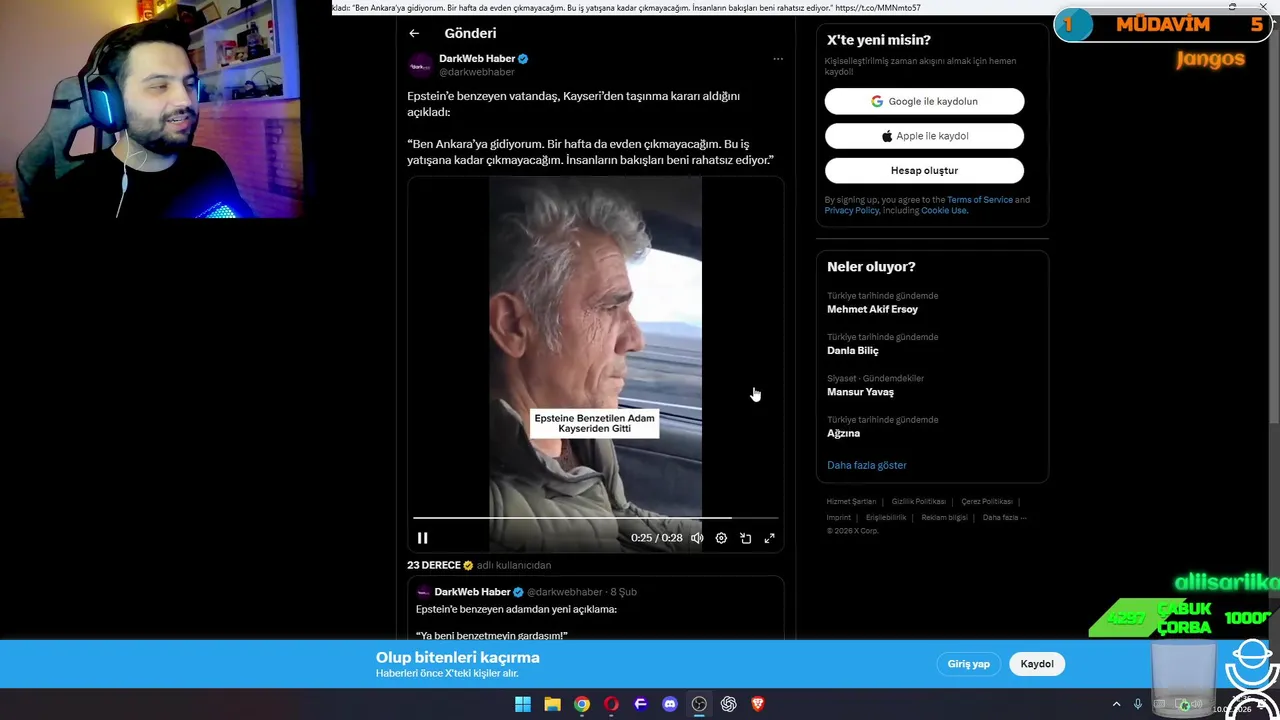Open Discord from the taskbar
This screenshot has width=1280, height=720.
click(x=670, y=704)
